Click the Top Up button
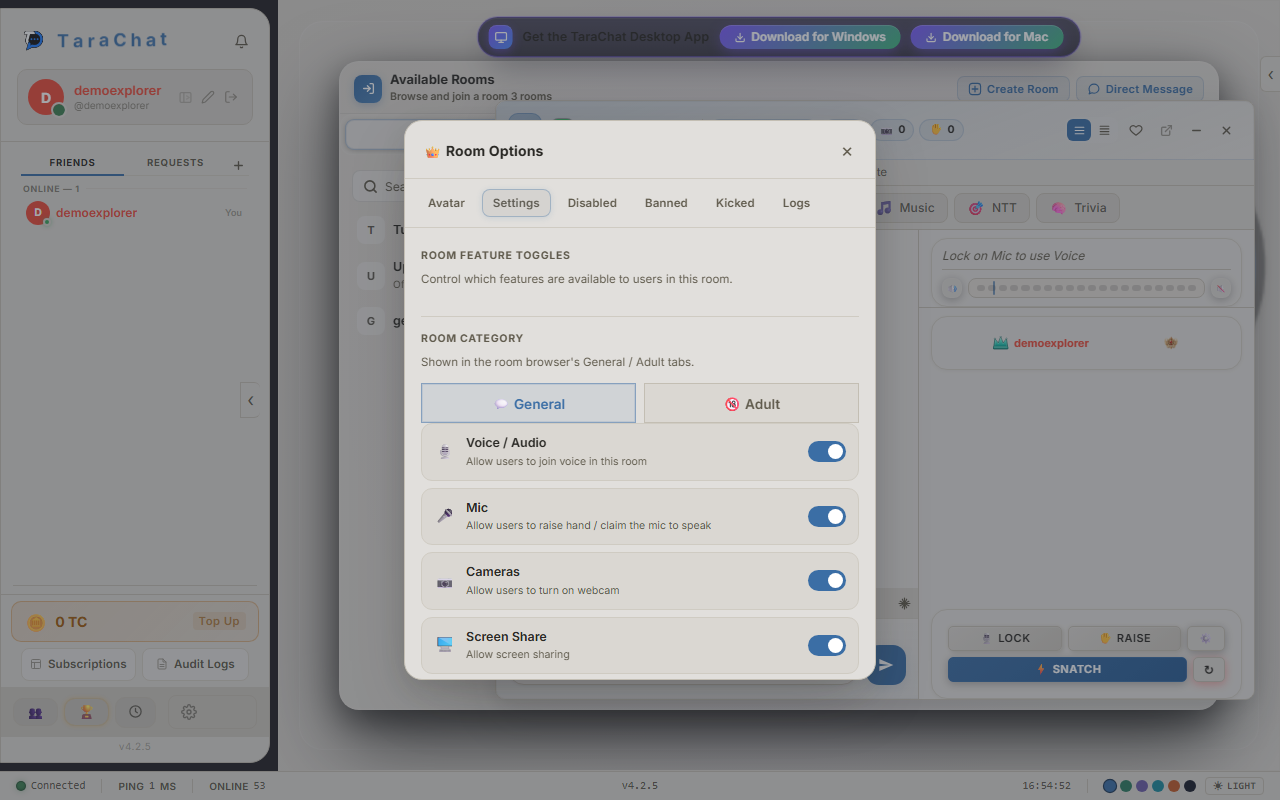The height and width of the screenshot is (800, 1280). (x=219, y=621)
